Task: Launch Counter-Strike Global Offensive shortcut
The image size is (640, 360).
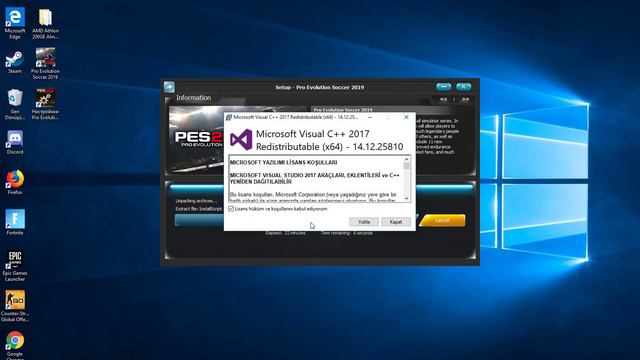Action: pos(15,306)
